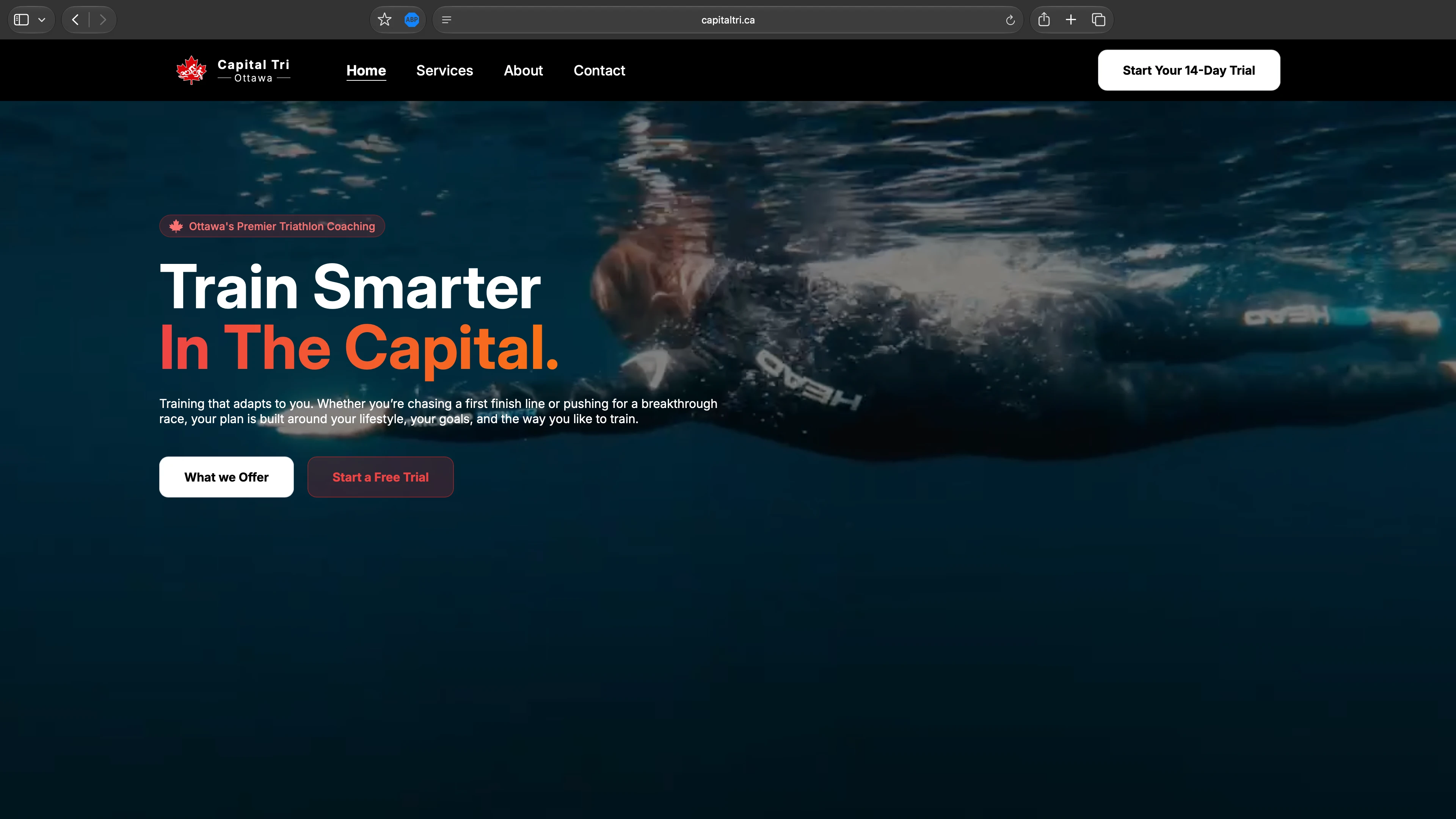Open the About nav item
This screenshot has height=819, width=1456.
(x=523, y=71)
